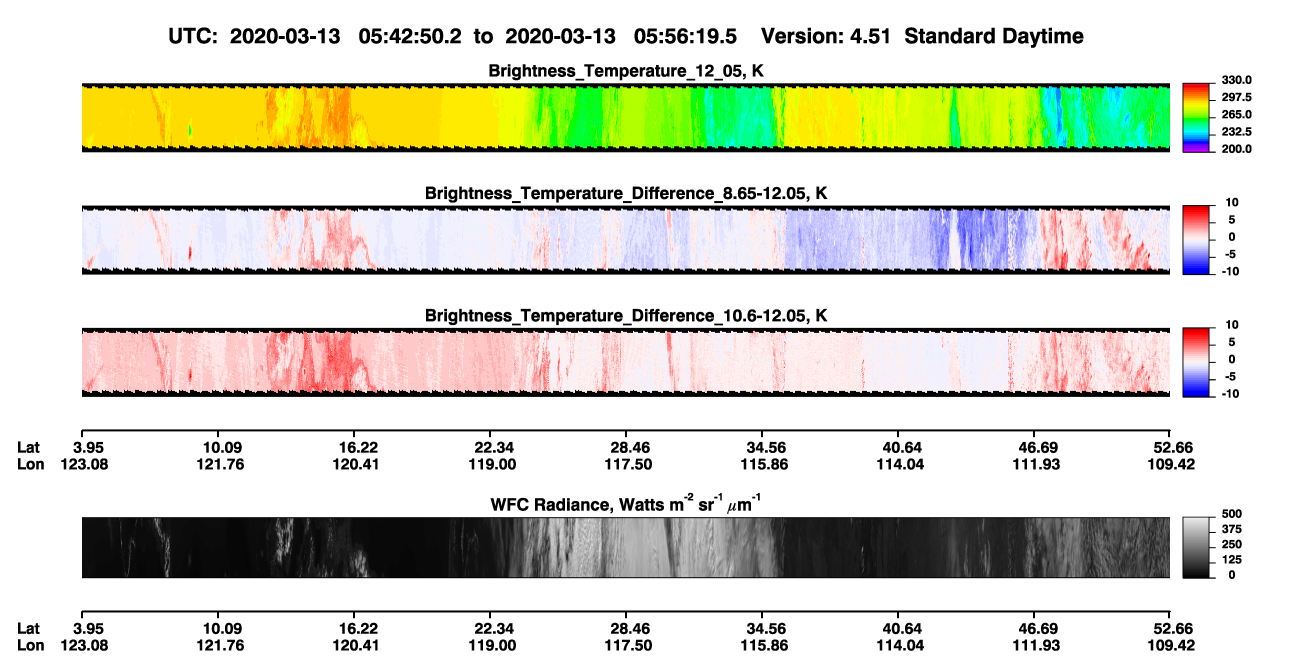Click the Brightness_Temperature_12_05, K panel title
The image size is (1300, 667).
pos(626,71)
